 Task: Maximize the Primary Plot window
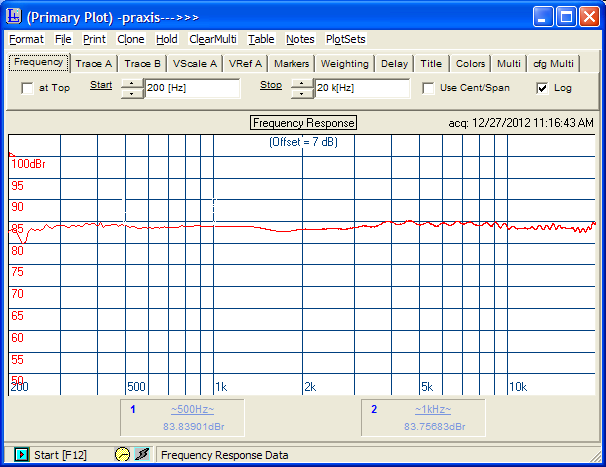coord(566,17)
